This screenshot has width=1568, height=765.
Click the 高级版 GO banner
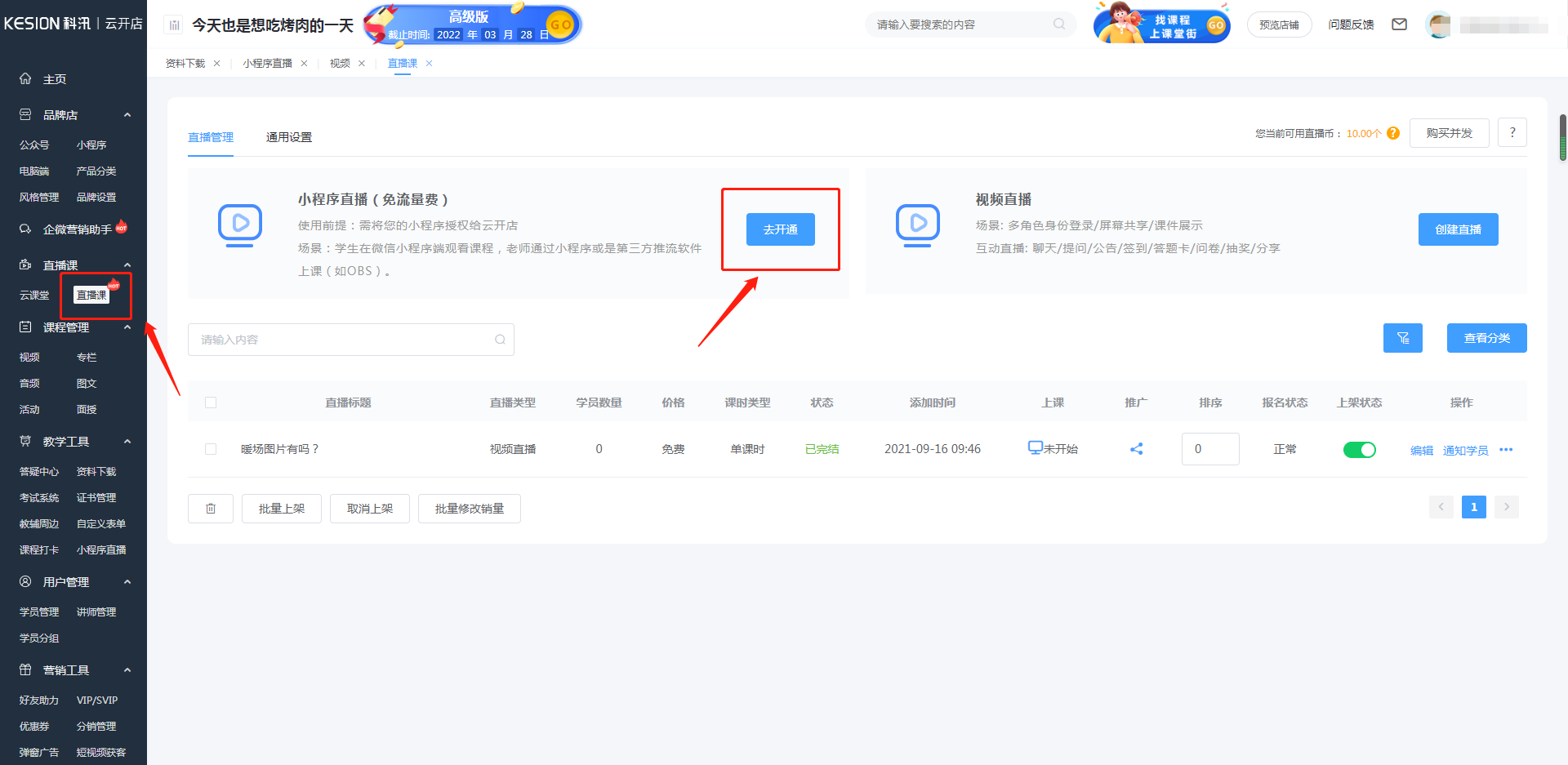[472, 24]
